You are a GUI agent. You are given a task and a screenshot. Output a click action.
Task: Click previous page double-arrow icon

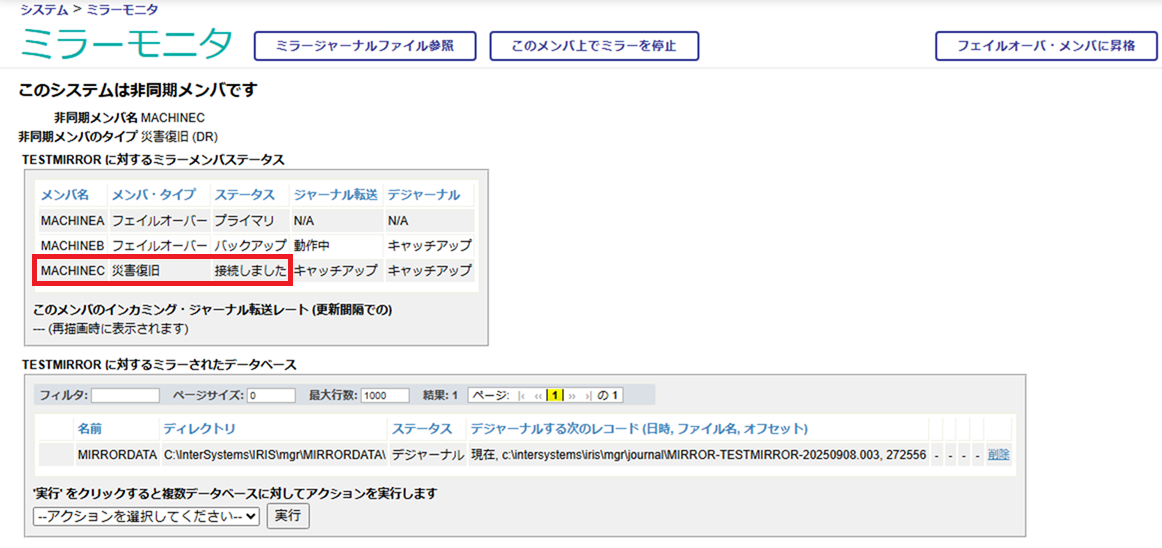(538, 396)
